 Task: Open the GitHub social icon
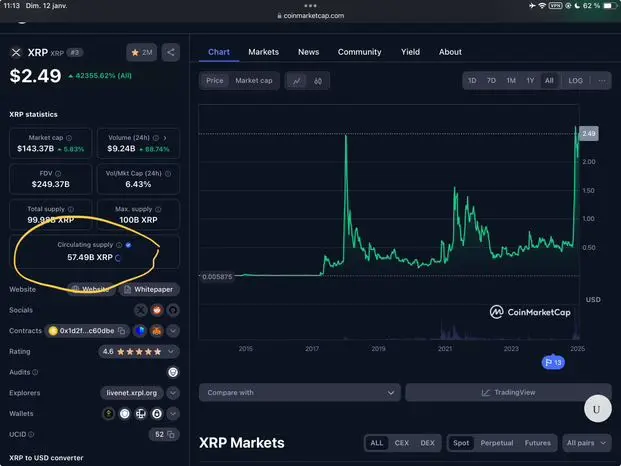pos(173,310)
